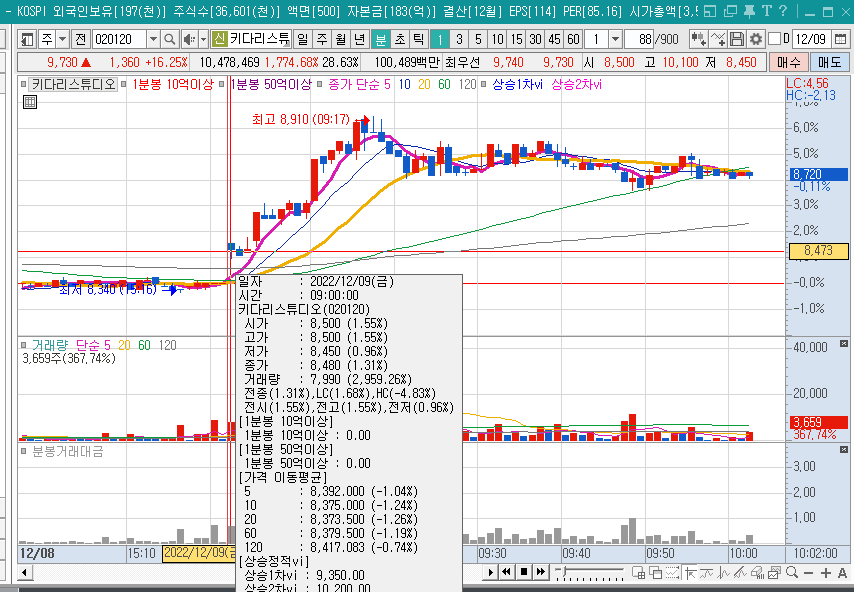Click the stock search magnifier icon
854x592 pixels.
click(x=170, y=39)
